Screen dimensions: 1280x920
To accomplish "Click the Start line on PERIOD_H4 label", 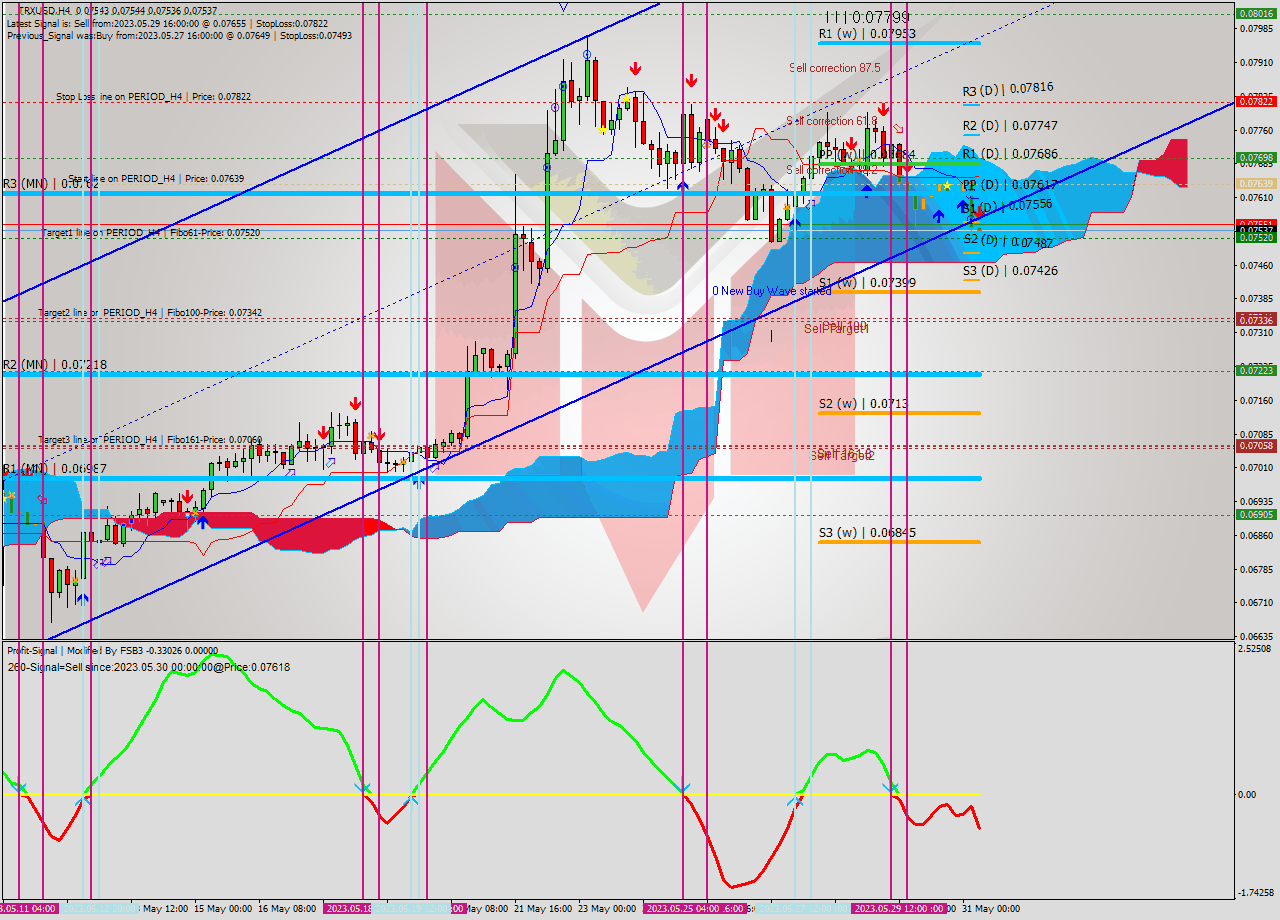I will 156,178.
